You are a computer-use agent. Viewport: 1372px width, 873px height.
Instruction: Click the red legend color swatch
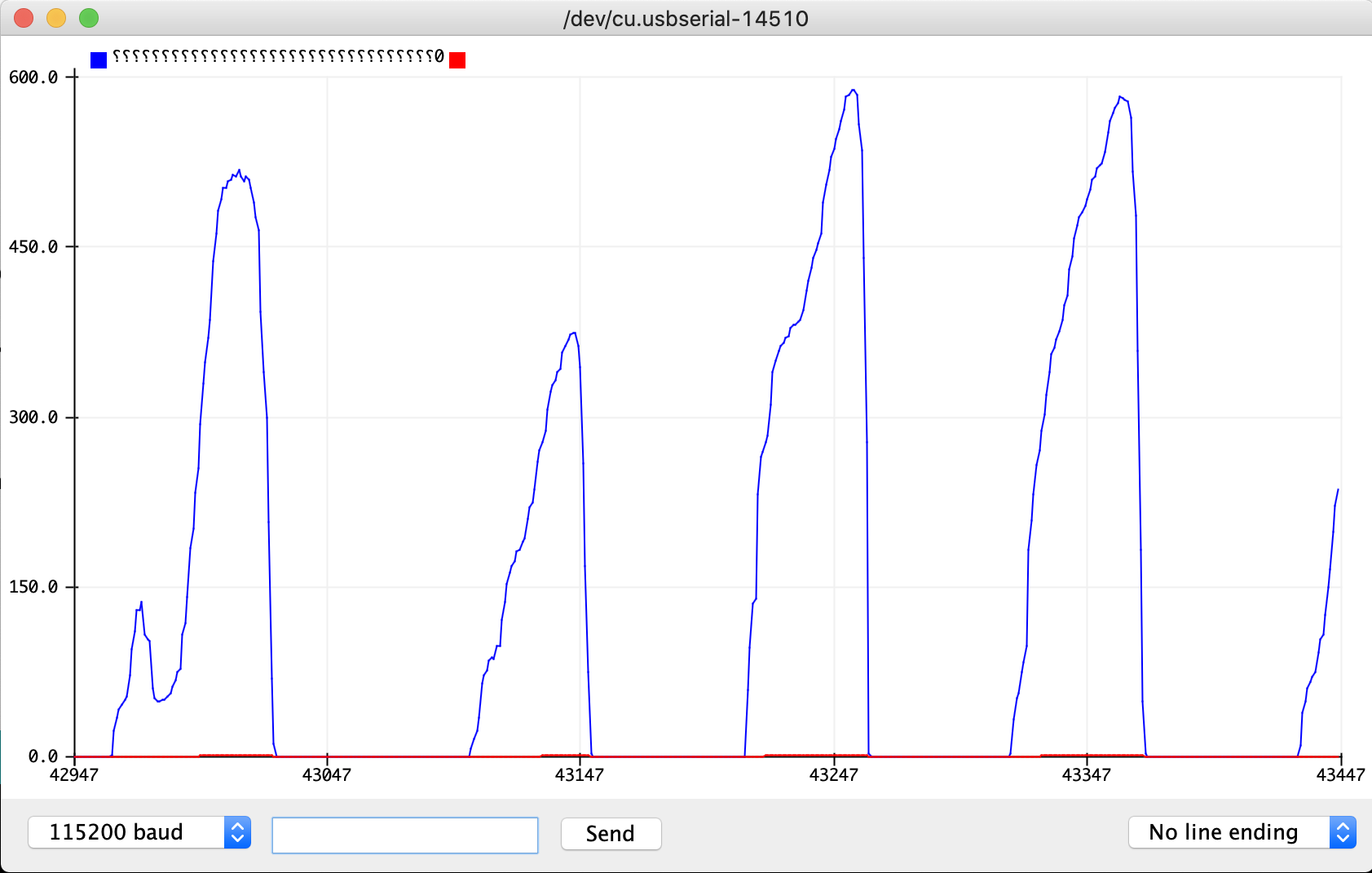point(457,60)
